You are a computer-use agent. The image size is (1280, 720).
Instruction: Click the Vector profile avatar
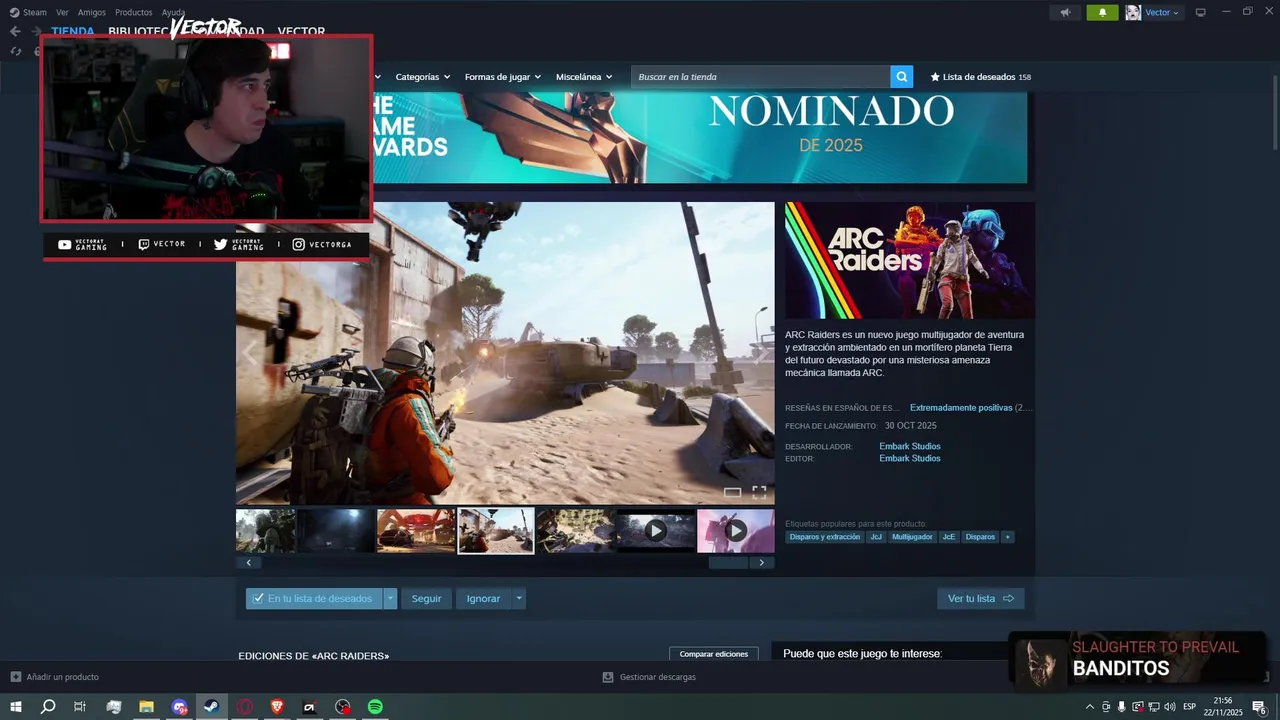[1133, 12]
